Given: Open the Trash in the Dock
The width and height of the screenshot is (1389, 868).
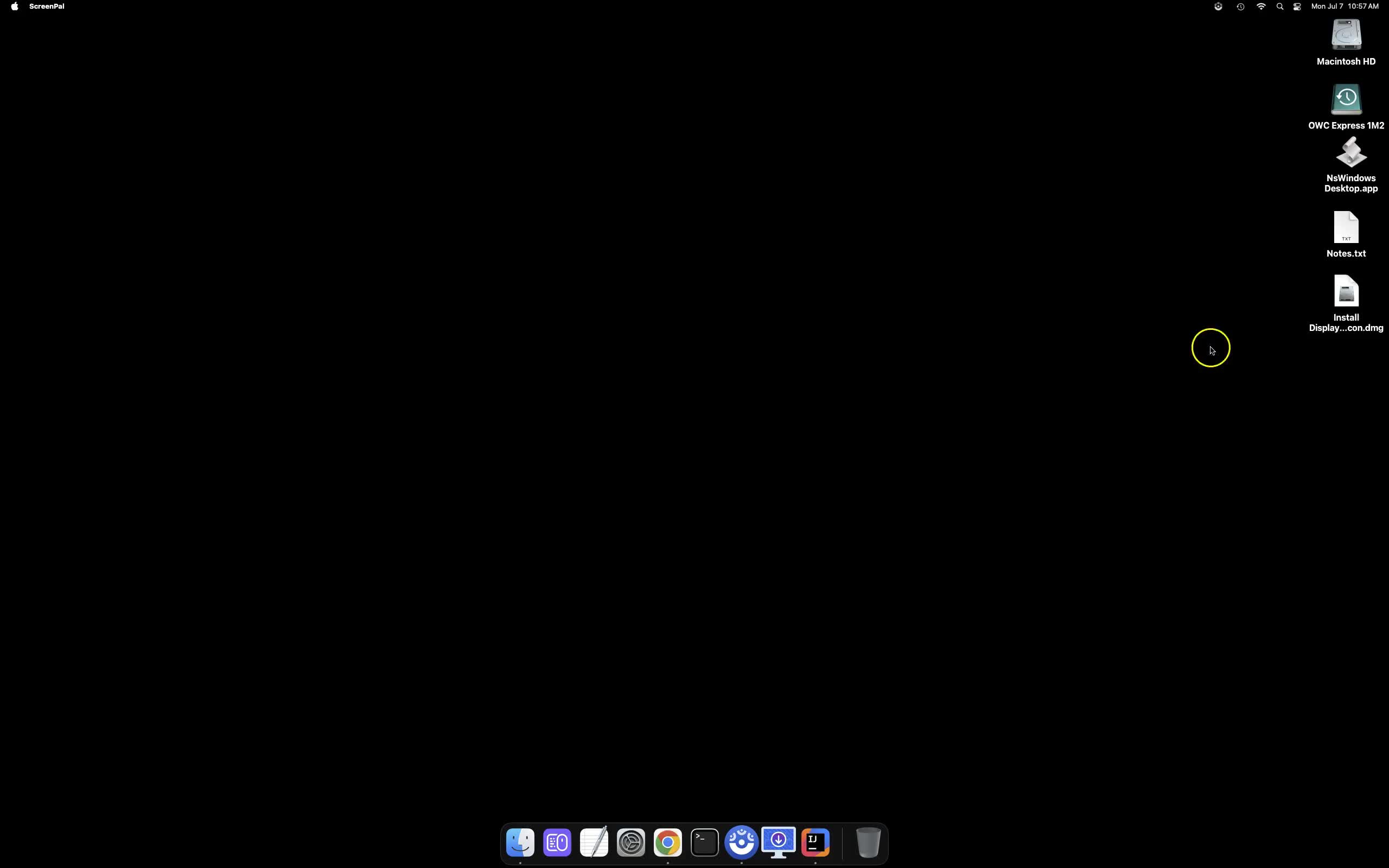Looking at the screenshot, I should tap(868, 842).
